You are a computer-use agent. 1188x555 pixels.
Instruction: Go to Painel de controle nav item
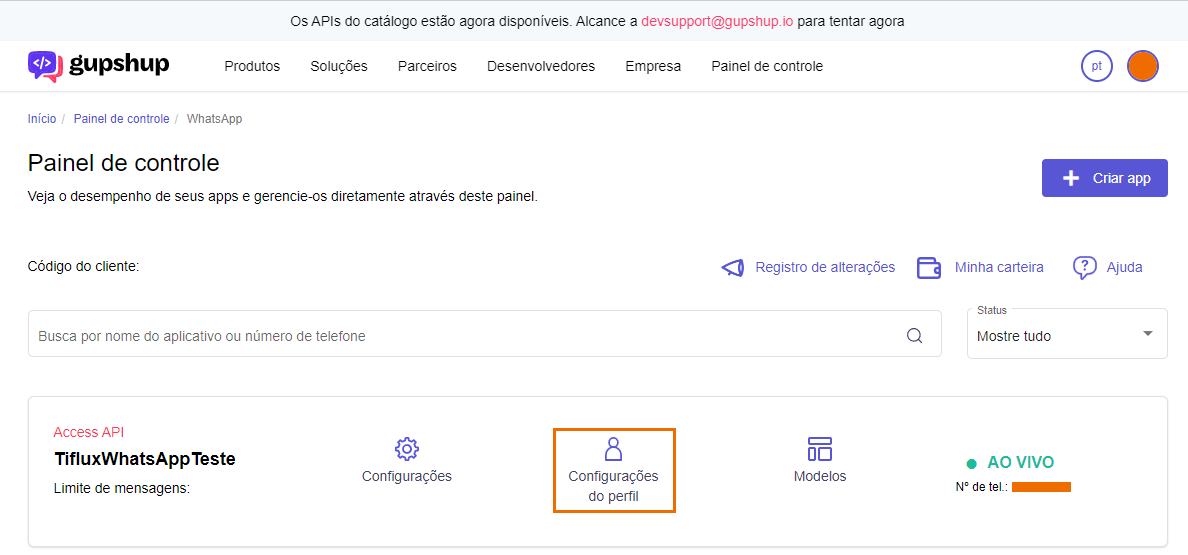click(767, 66)
